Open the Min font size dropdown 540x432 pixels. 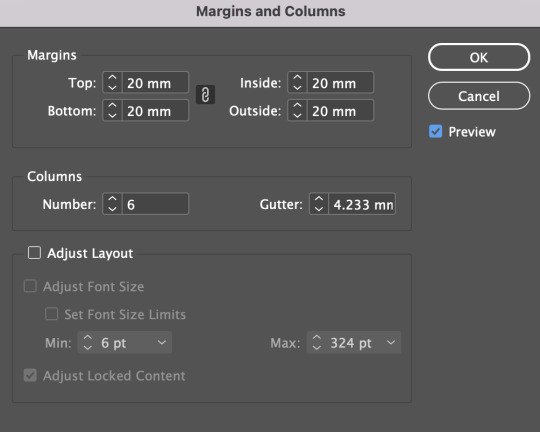(x=162, y=342)
